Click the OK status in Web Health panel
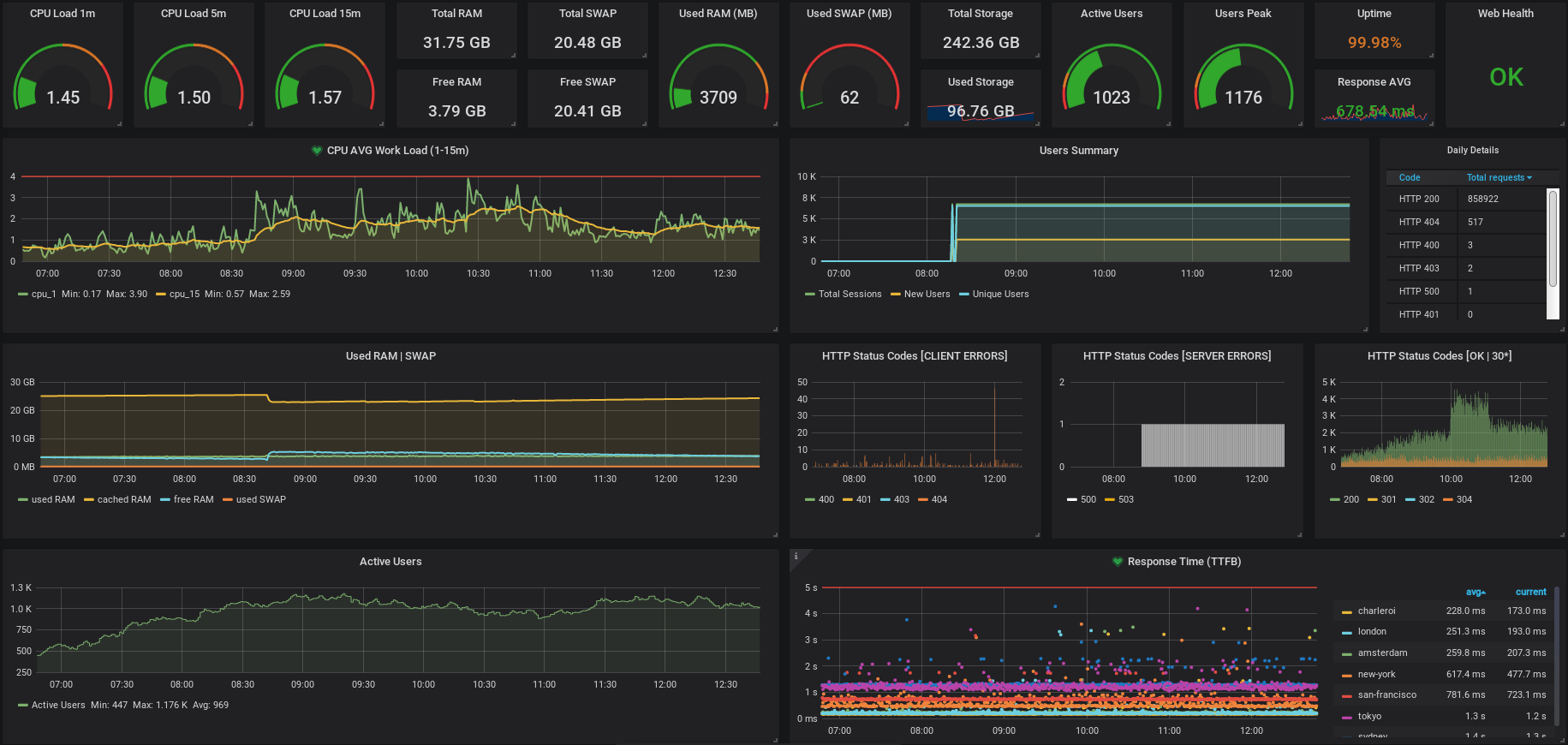The width and height of the screenshot is (1568, 745). 1506,77
